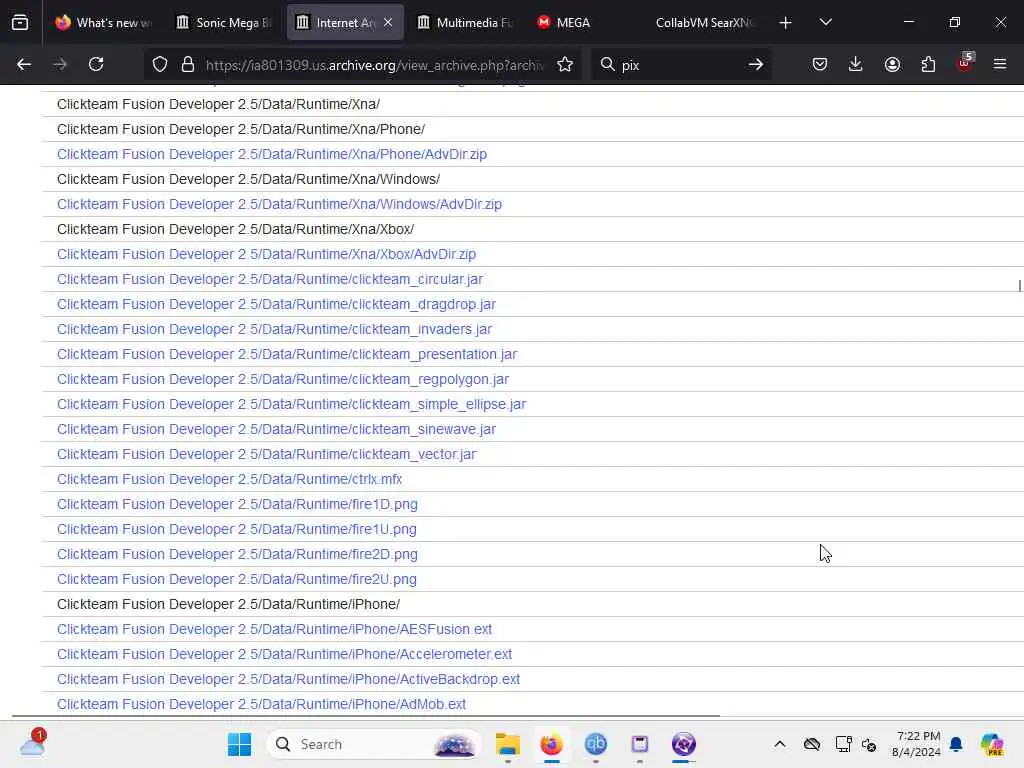Image resolution: width=1024 pixels, height=768 pixels.
Task: Switch to the Multimedia Fusion tab
Action: point(466,22)
